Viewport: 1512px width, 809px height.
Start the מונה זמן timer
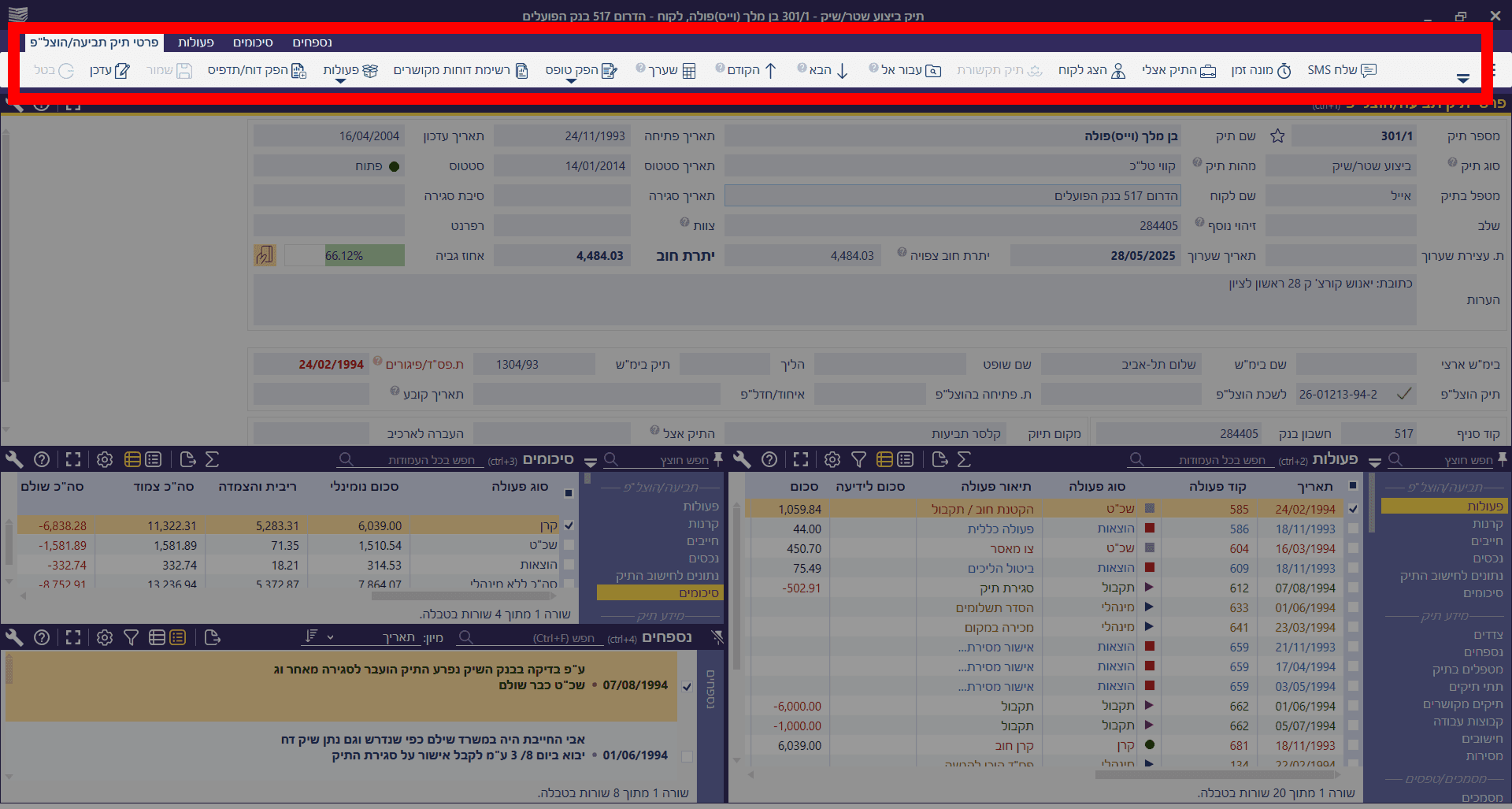[x=1284, y=71]
